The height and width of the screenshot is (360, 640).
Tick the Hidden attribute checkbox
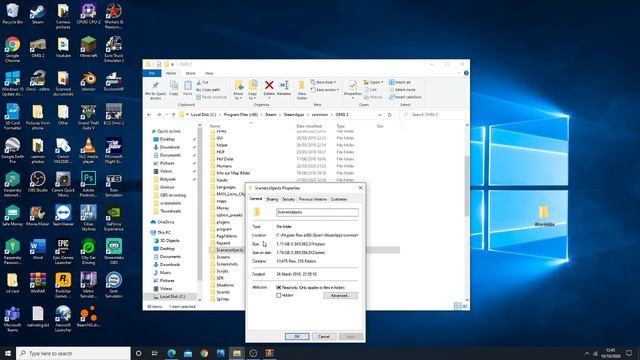279,295
